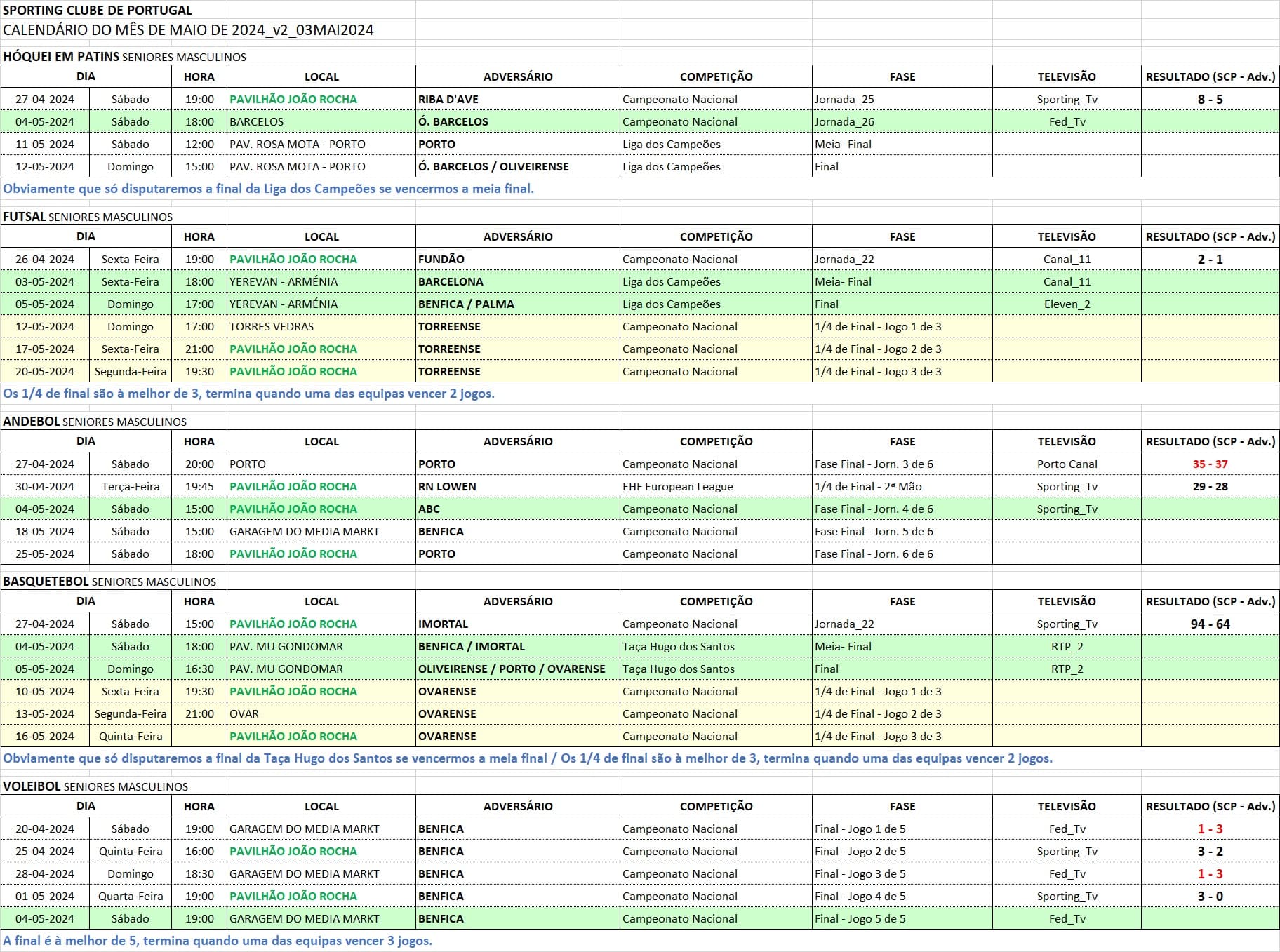The width and height of the screenshot is (1280, 952).
Task: Select the 'Ó. BARCELOS' opponent cell for 04-05-2024
Action: [518, 121]
